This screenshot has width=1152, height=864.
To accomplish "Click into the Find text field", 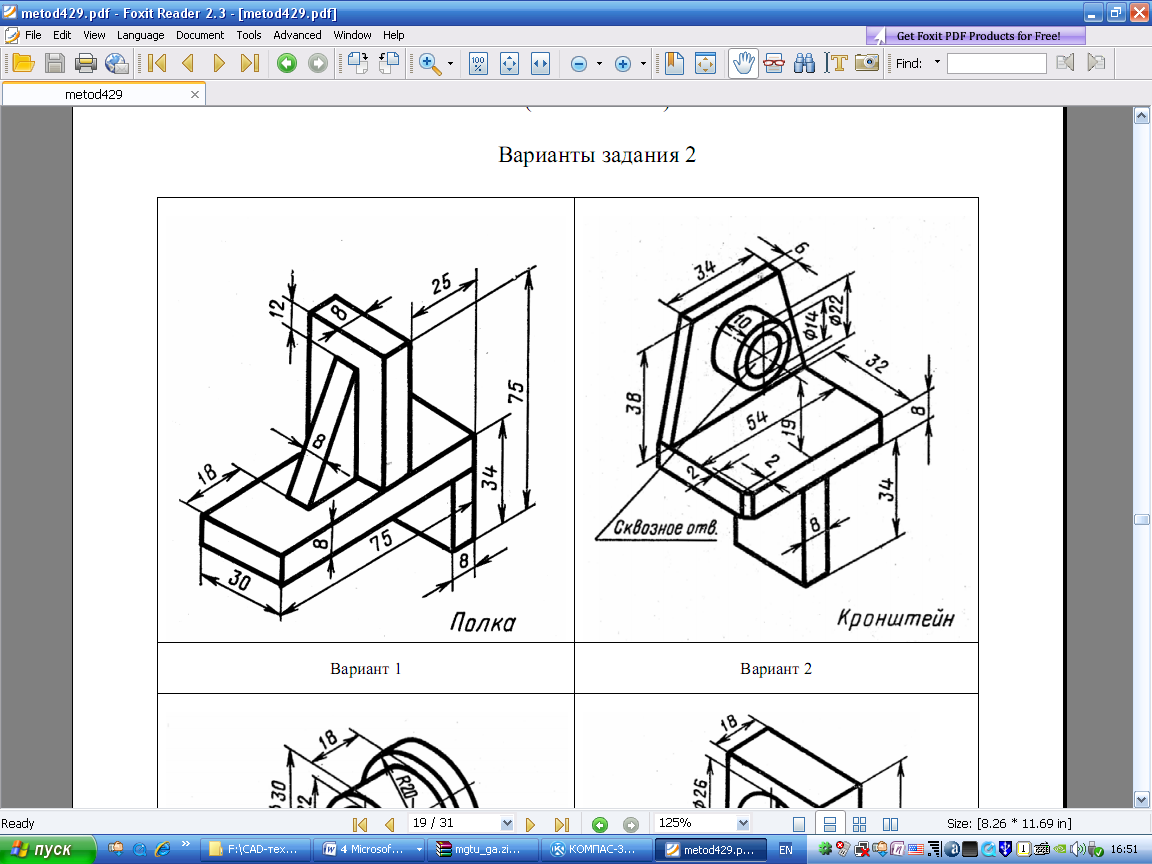I will click(x=997, y=64).
